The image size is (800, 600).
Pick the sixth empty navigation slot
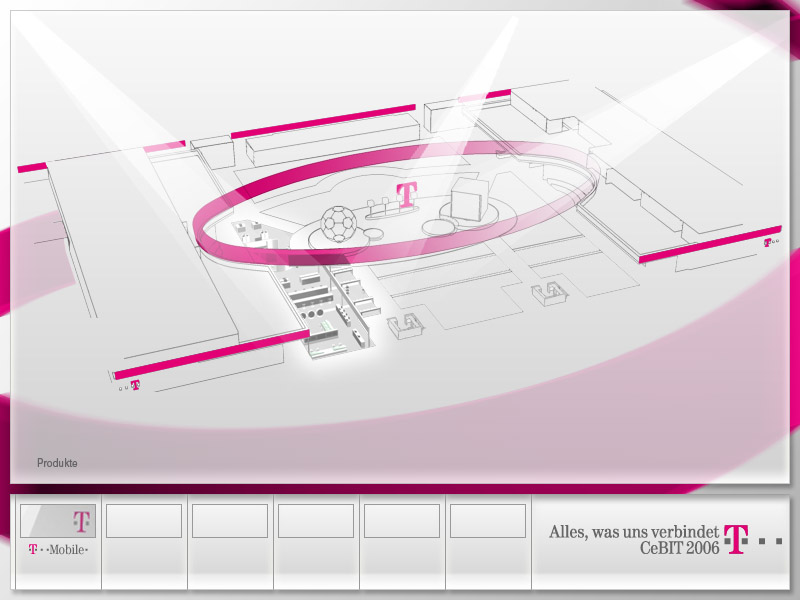tap(488, 521)
